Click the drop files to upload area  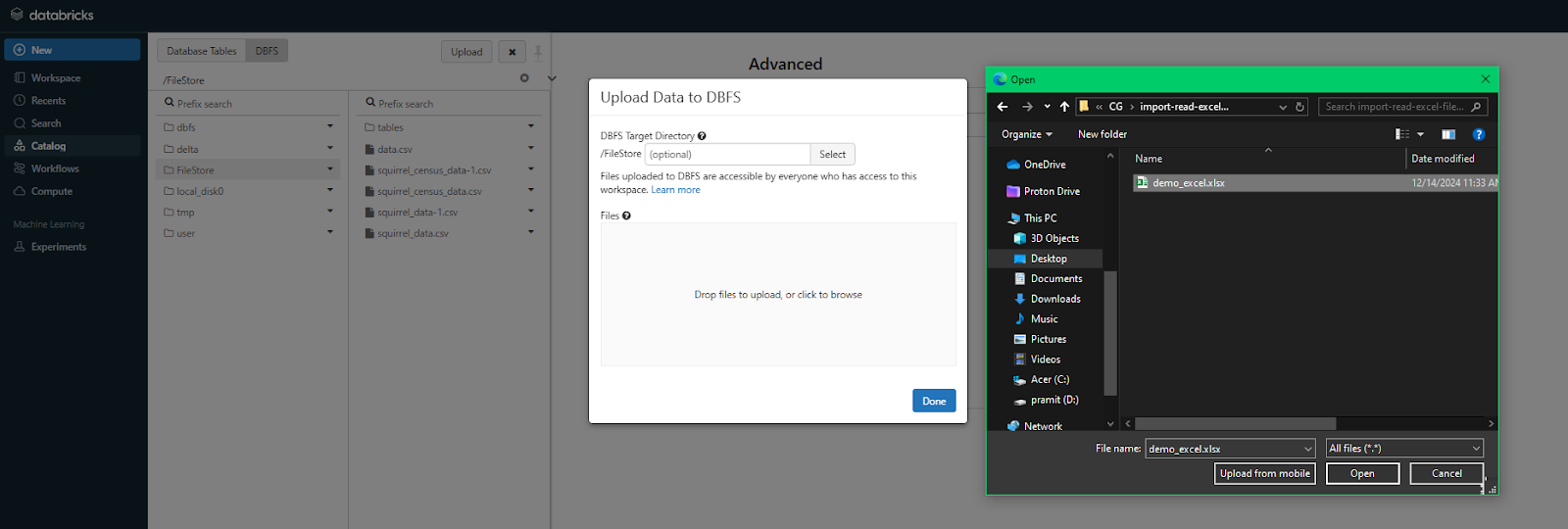tap(778, 294)
